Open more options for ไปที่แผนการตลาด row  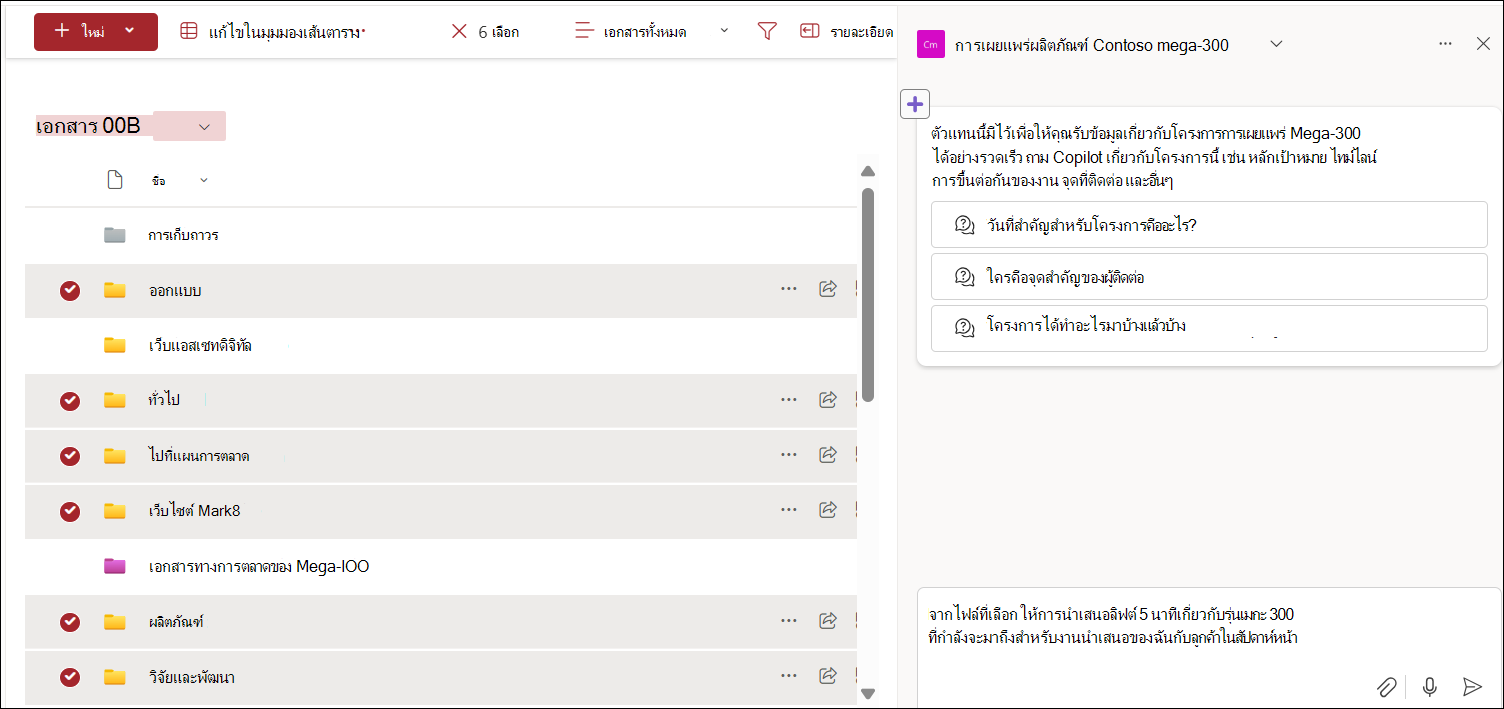[789, 455]
